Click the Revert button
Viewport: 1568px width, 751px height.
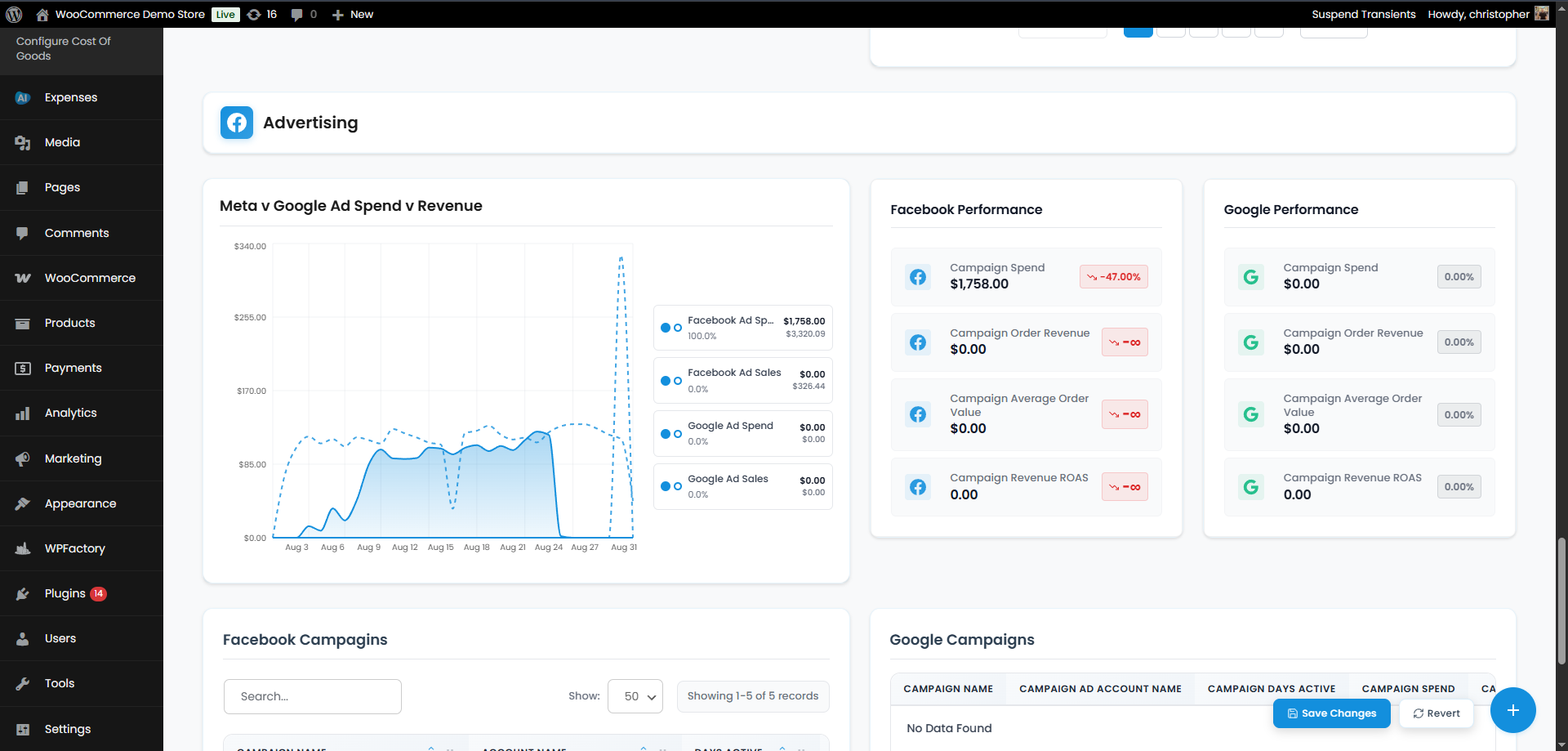click(x=1437, y=713)
